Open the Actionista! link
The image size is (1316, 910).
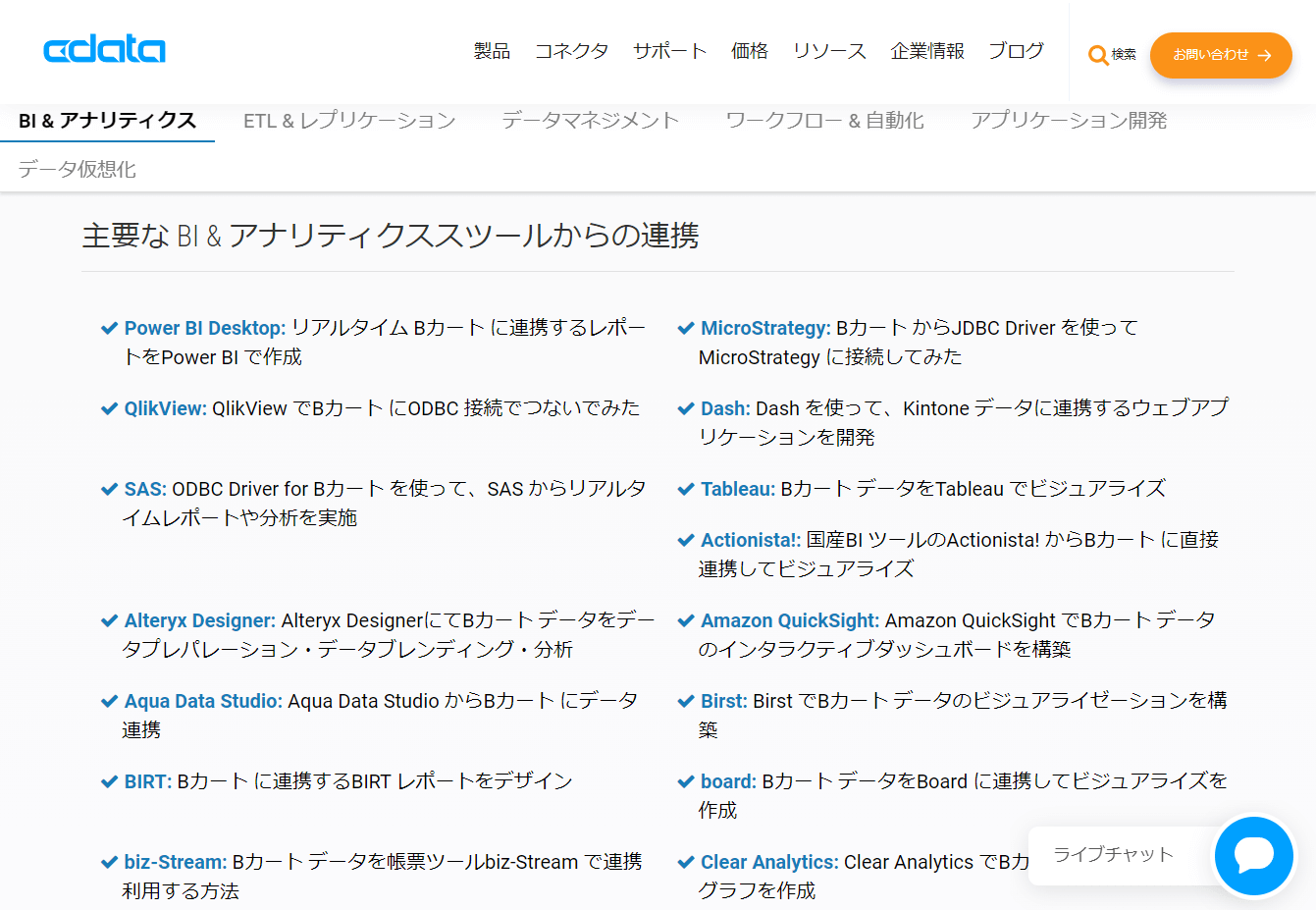pos(751,540)
